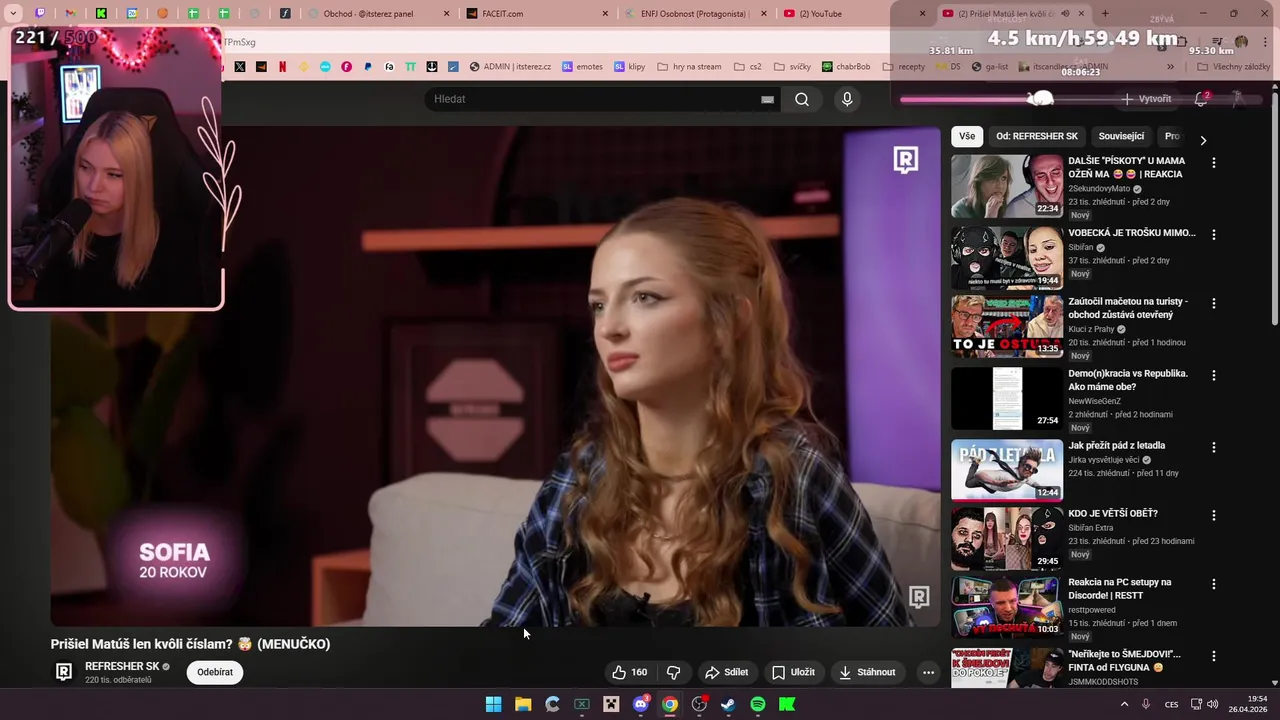
Task: Open the chabrBob bookmark
Action: coord(846,67)
